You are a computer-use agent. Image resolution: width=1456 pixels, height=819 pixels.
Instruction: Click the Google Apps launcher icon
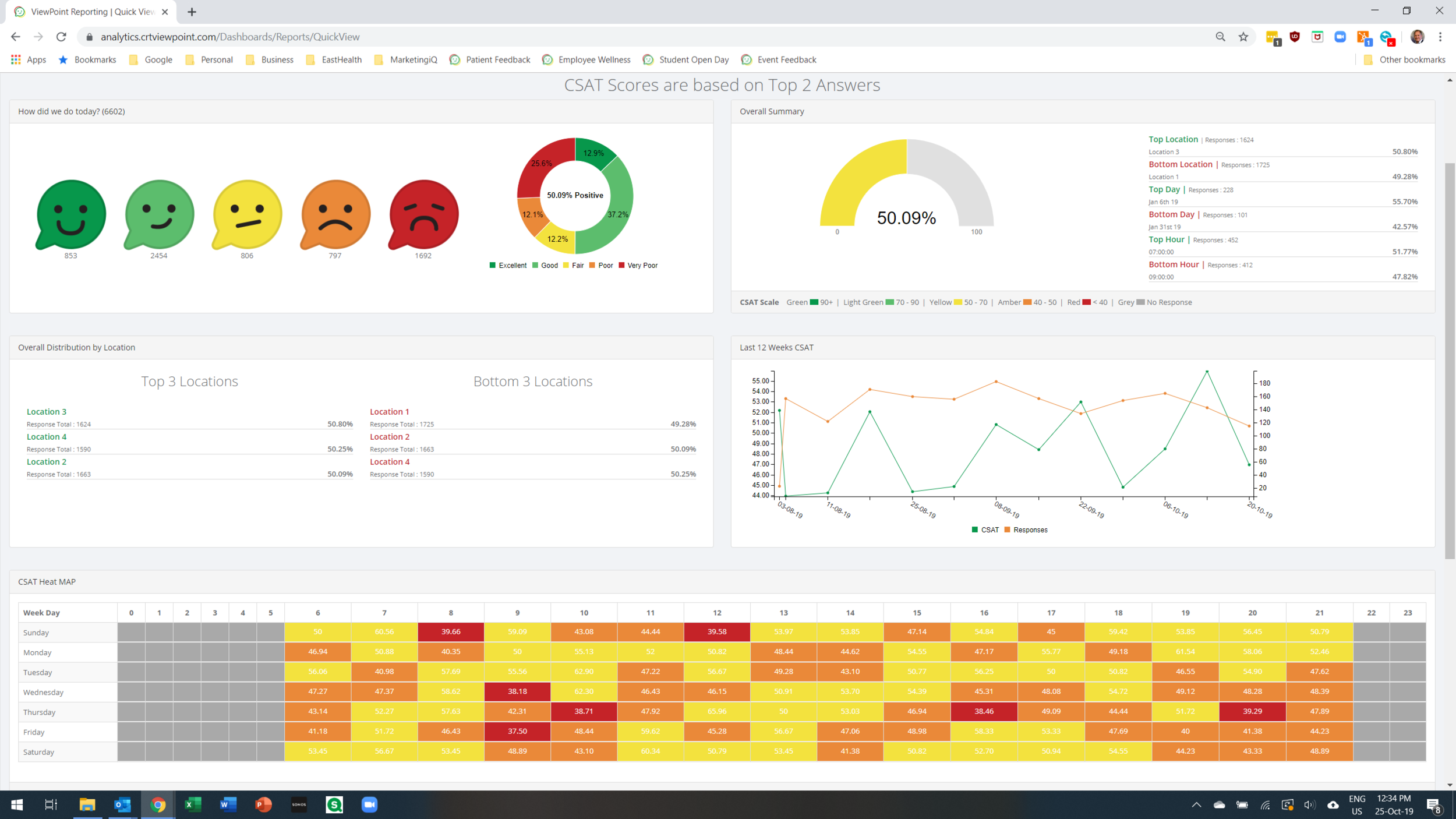point(15,59)
